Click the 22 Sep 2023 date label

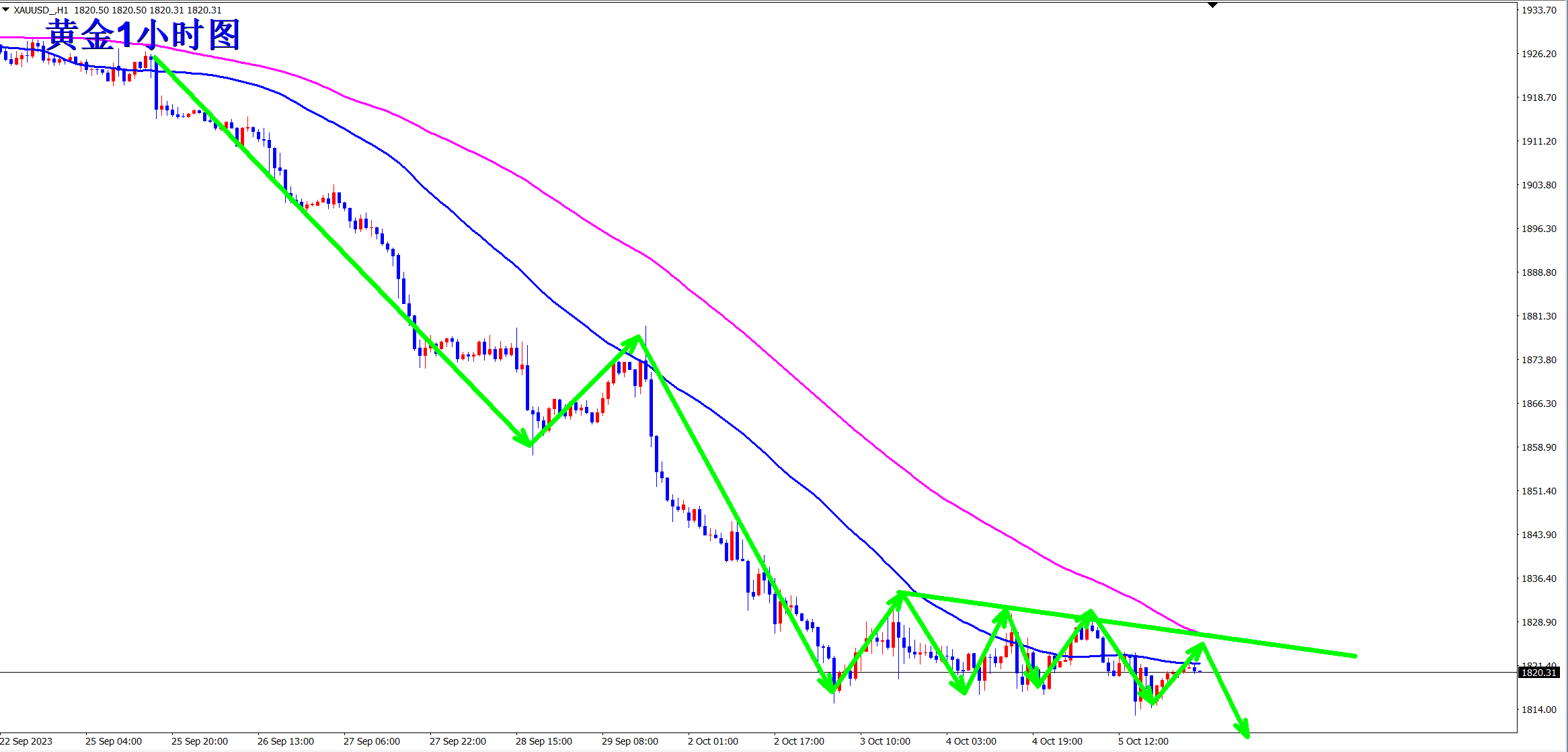point(27,741)
